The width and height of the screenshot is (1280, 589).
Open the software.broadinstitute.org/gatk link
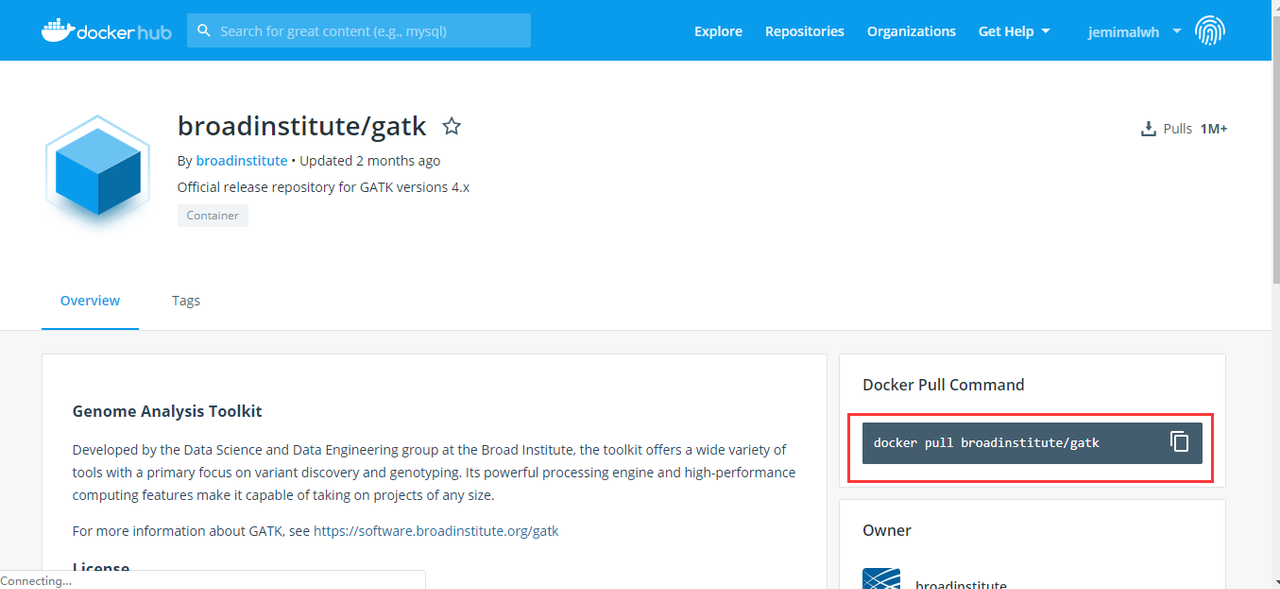coord(436,531)
